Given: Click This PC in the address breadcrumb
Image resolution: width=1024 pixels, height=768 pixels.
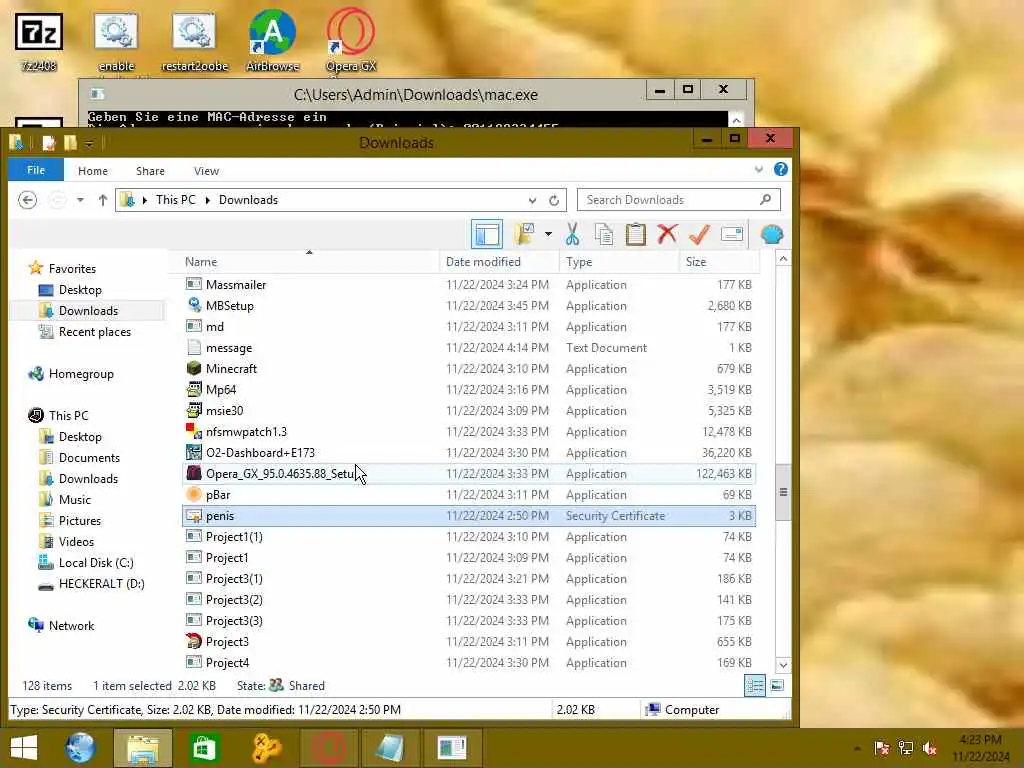Looking at the screenshot, I should (x=176, y=200).
